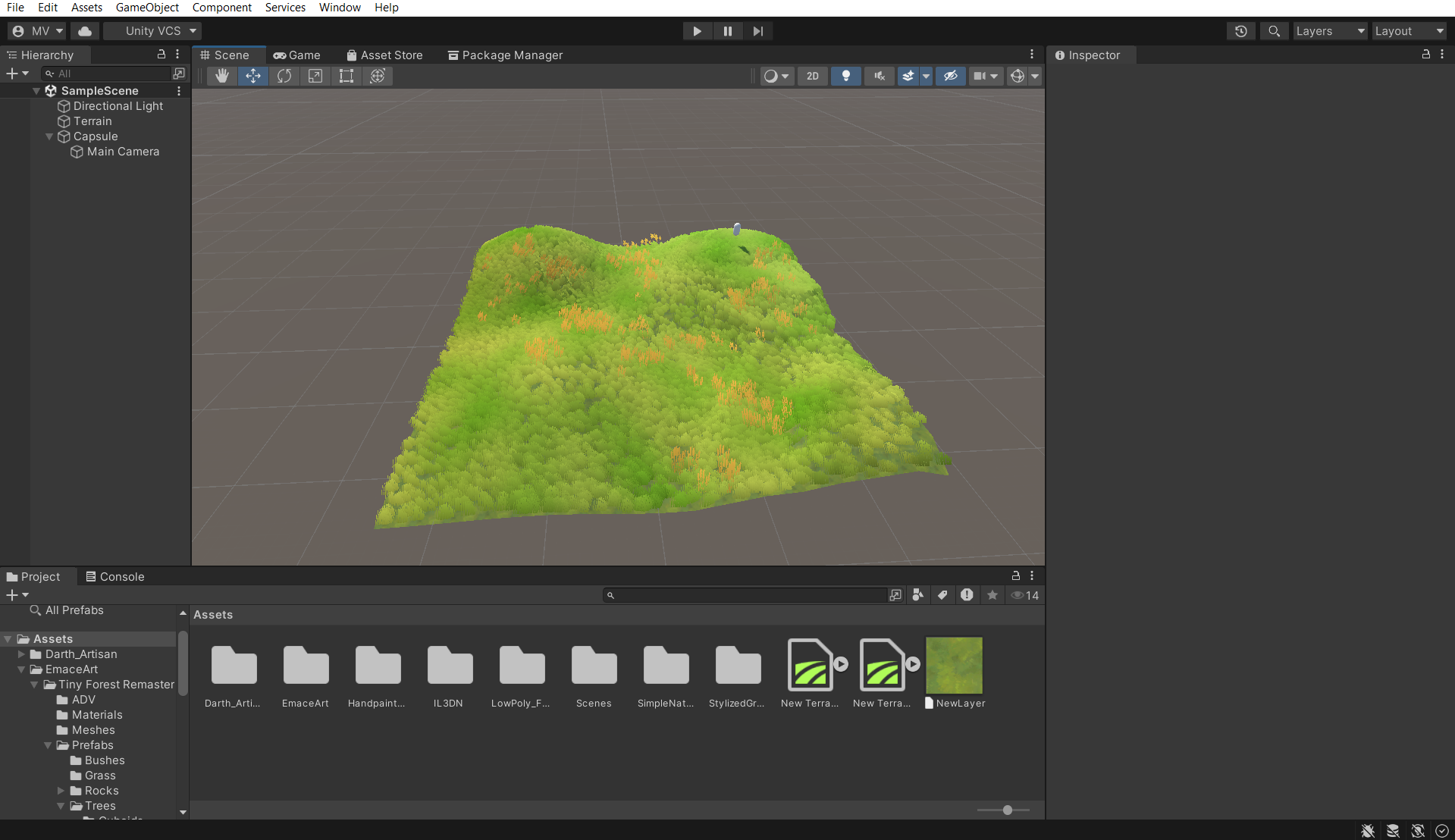Click the Play button to run game
The height and width of the screenshot is (840, 1455).
coord(697,31)
